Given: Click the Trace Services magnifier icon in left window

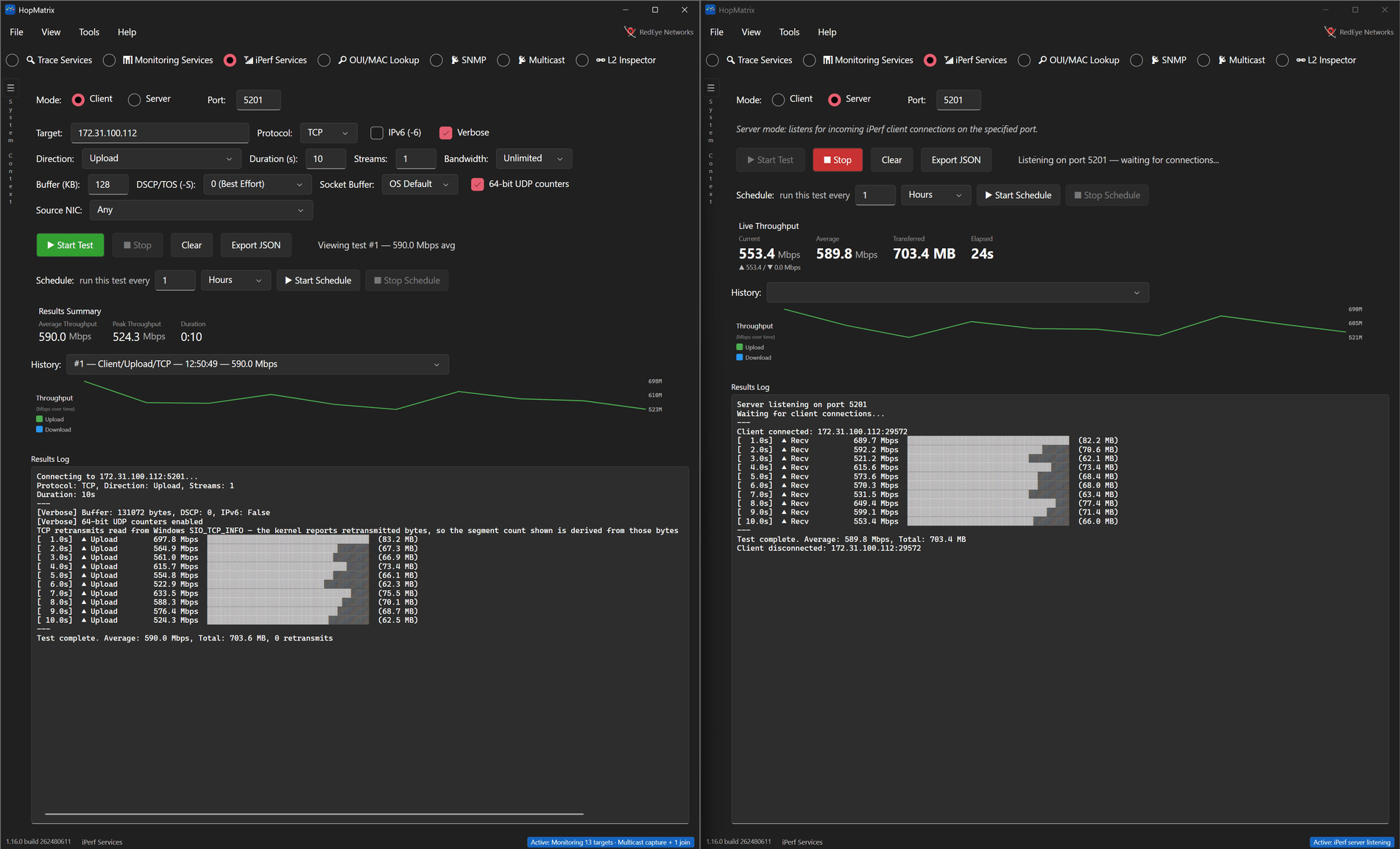Looking at the screenshot, I should click(x=30, y=60).
